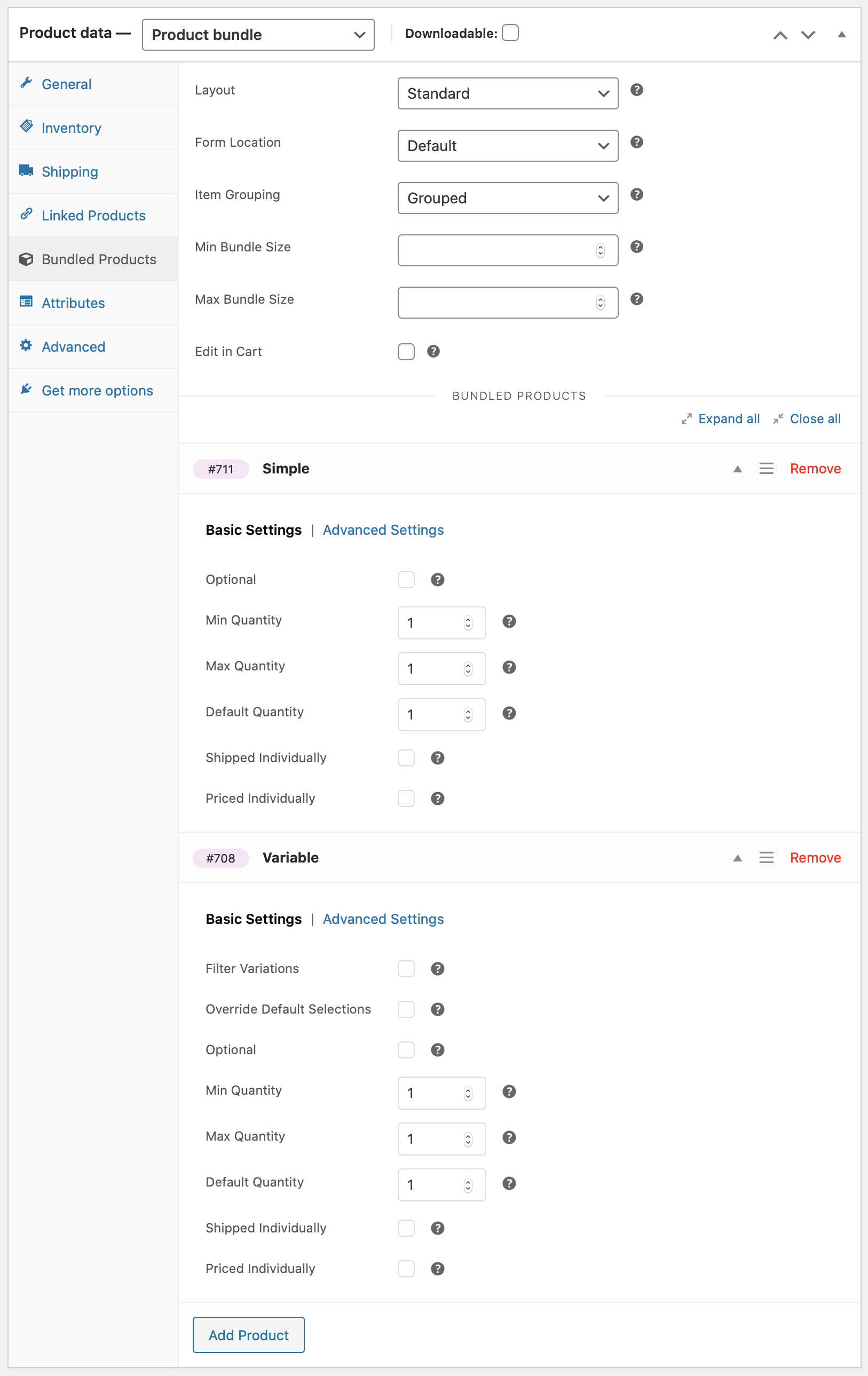Click help icon beside Filter Variations
Viewport: 868px width, 1376px height.
(x=438, y=969)
